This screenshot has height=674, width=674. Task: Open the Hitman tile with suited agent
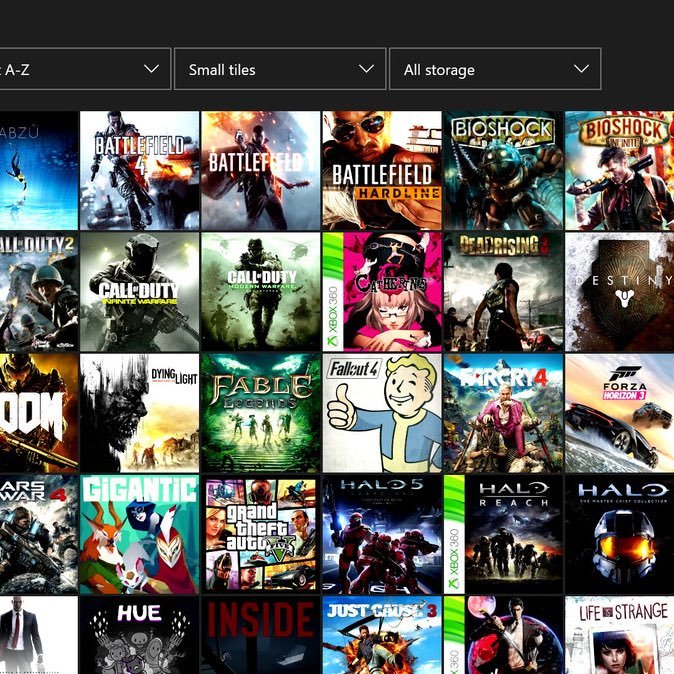[39, 635]
